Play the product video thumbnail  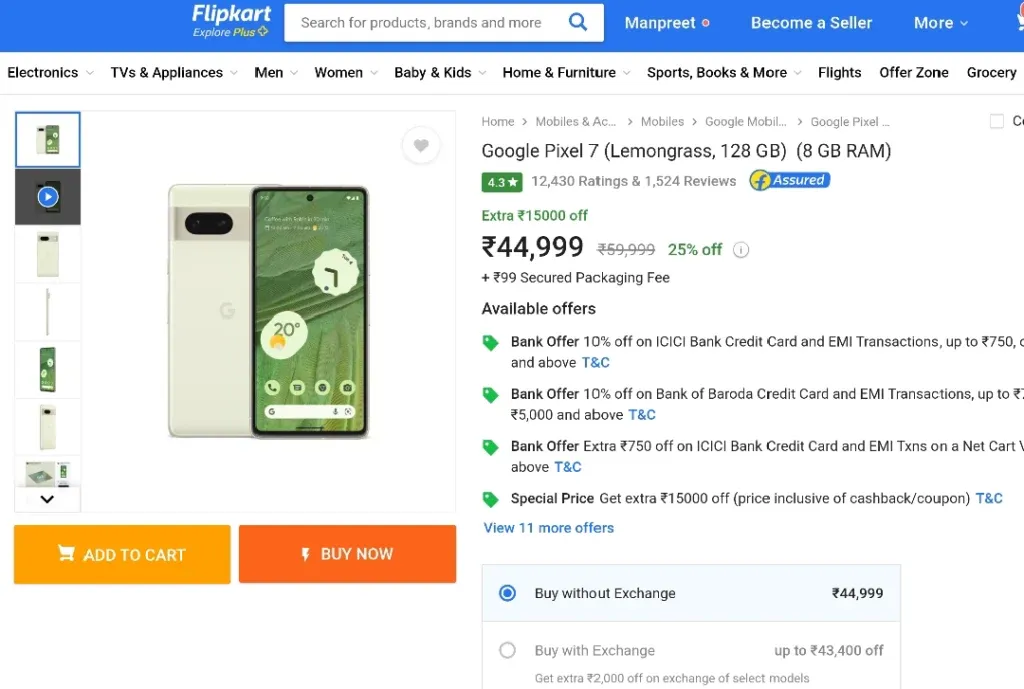coord(48,197)
